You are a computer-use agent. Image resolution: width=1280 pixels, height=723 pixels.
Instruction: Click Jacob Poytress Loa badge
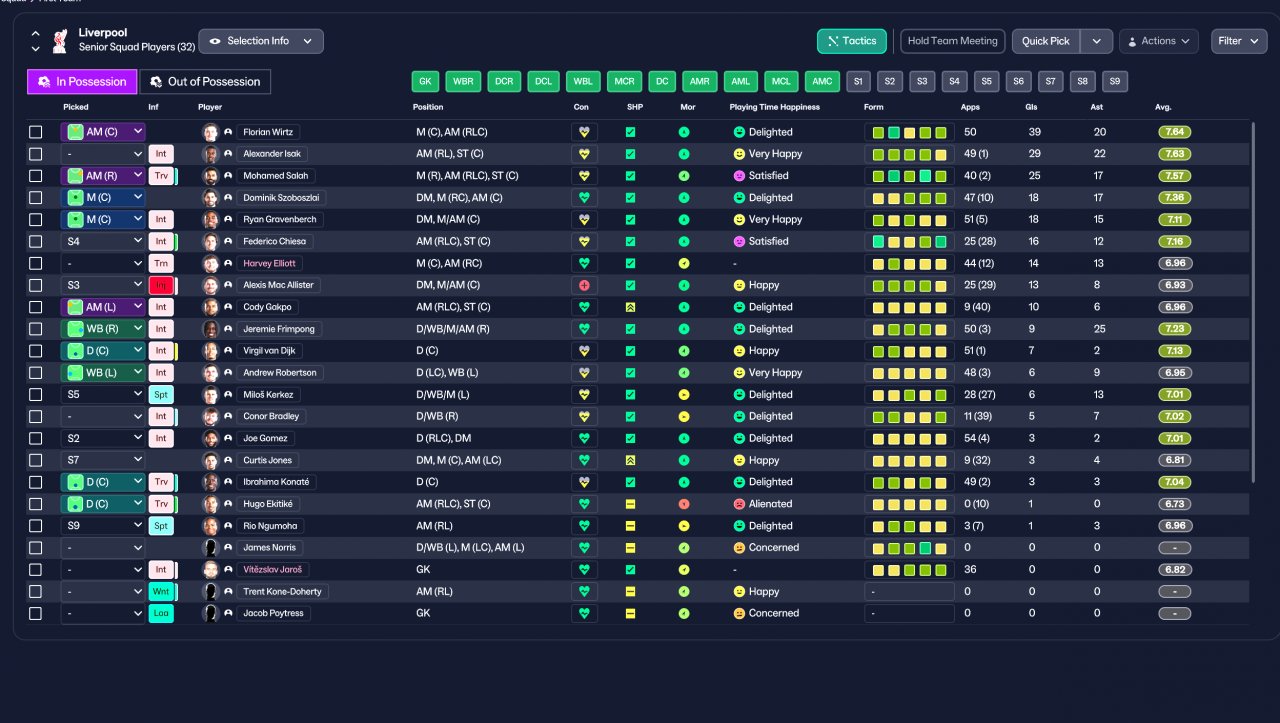coord(160,614)
